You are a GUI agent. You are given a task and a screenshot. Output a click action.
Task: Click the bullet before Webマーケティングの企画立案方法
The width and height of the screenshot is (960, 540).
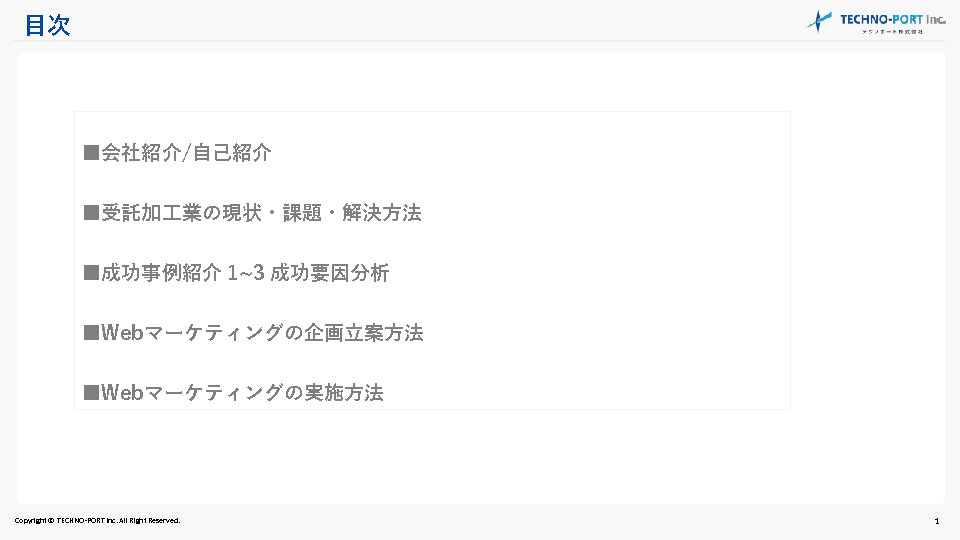[91, 333]
